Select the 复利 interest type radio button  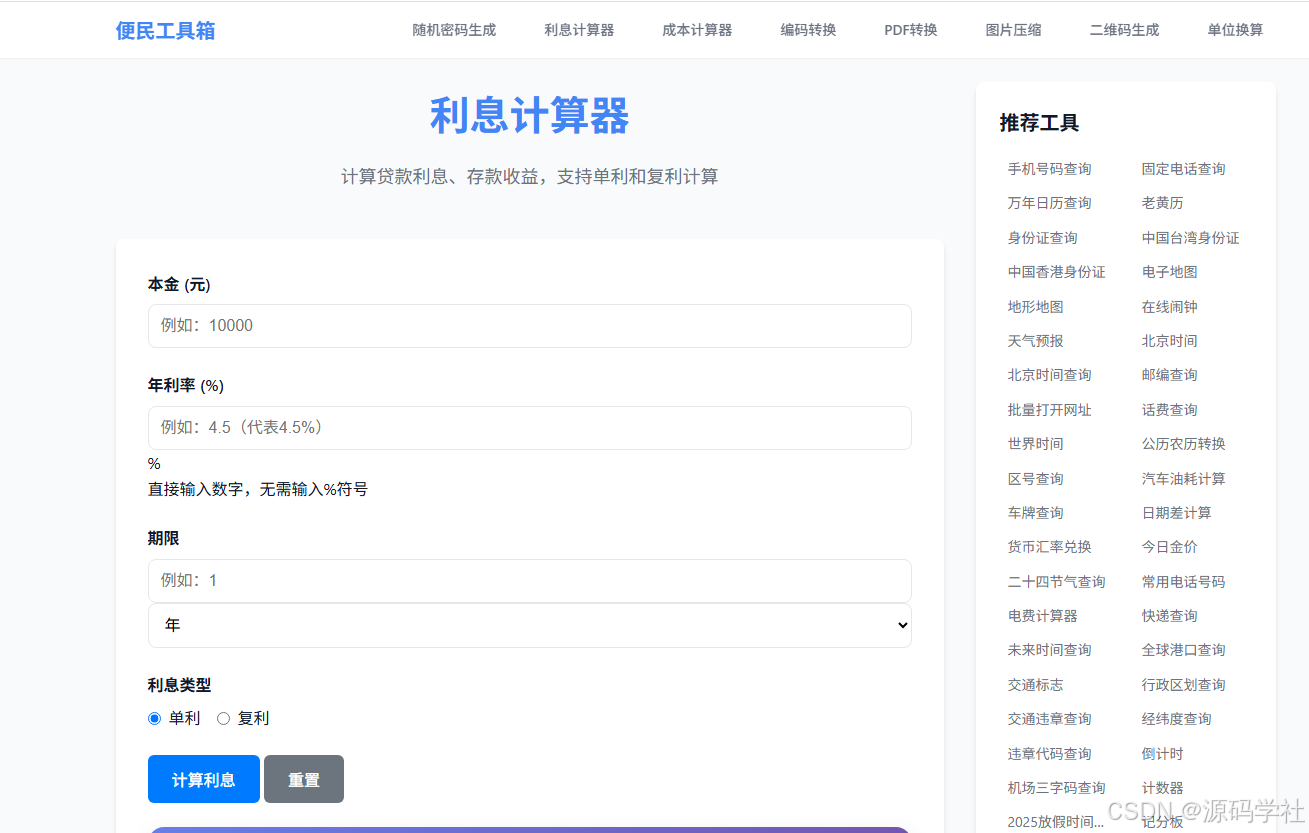click(x=224, y=718)
